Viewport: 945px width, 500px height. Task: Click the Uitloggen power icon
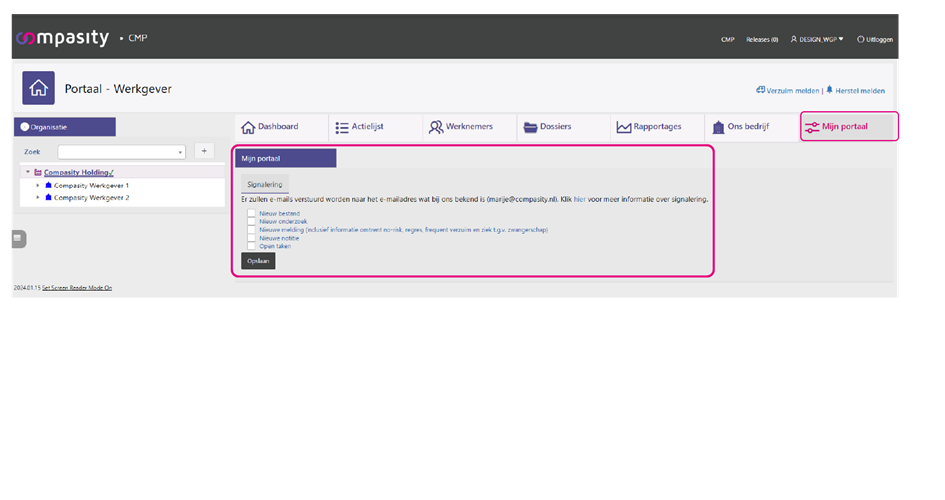pos(861,39)
